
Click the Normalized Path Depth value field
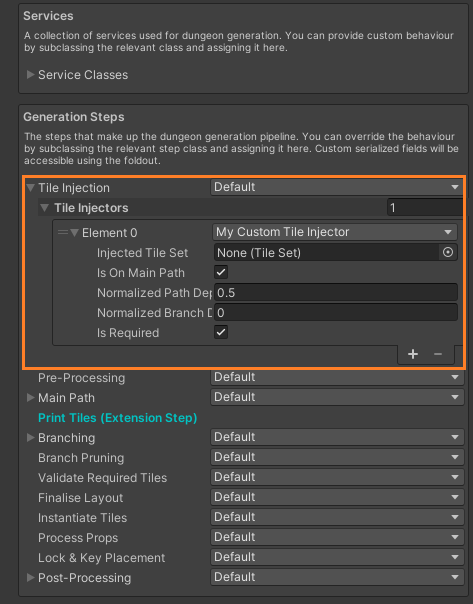click(x=335, y=292)
